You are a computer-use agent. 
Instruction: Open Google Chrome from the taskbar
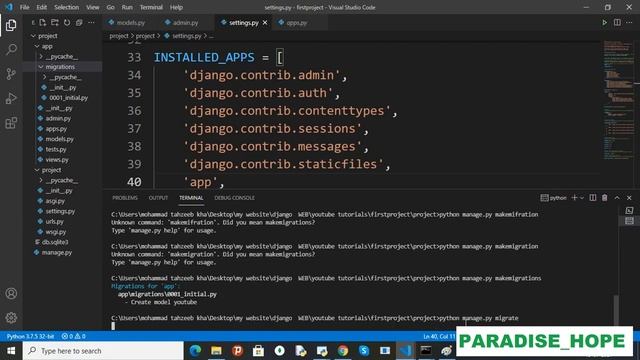[343, 351]
